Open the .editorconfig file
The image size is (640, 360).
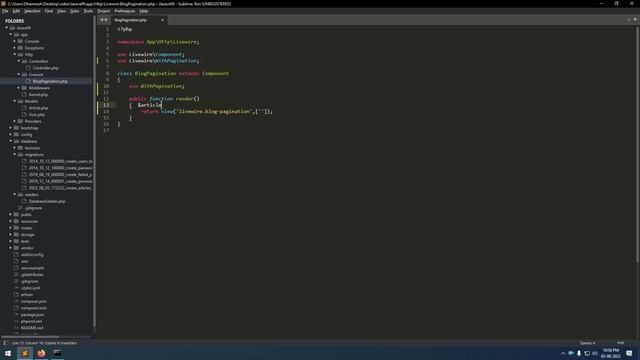pyautogui.click(x=32, y=255)
